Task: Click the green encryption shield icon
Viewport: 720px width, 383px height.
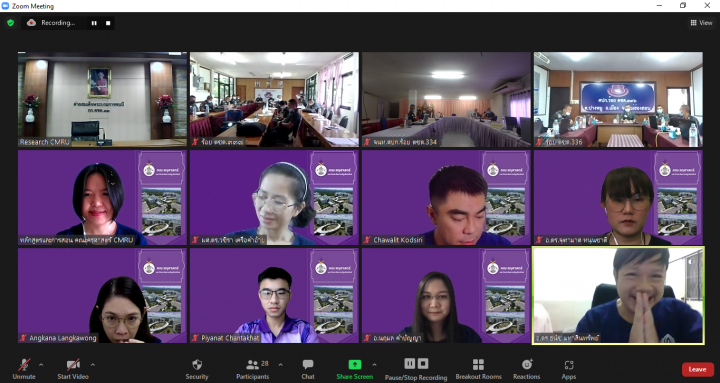Action: (10, 23)
